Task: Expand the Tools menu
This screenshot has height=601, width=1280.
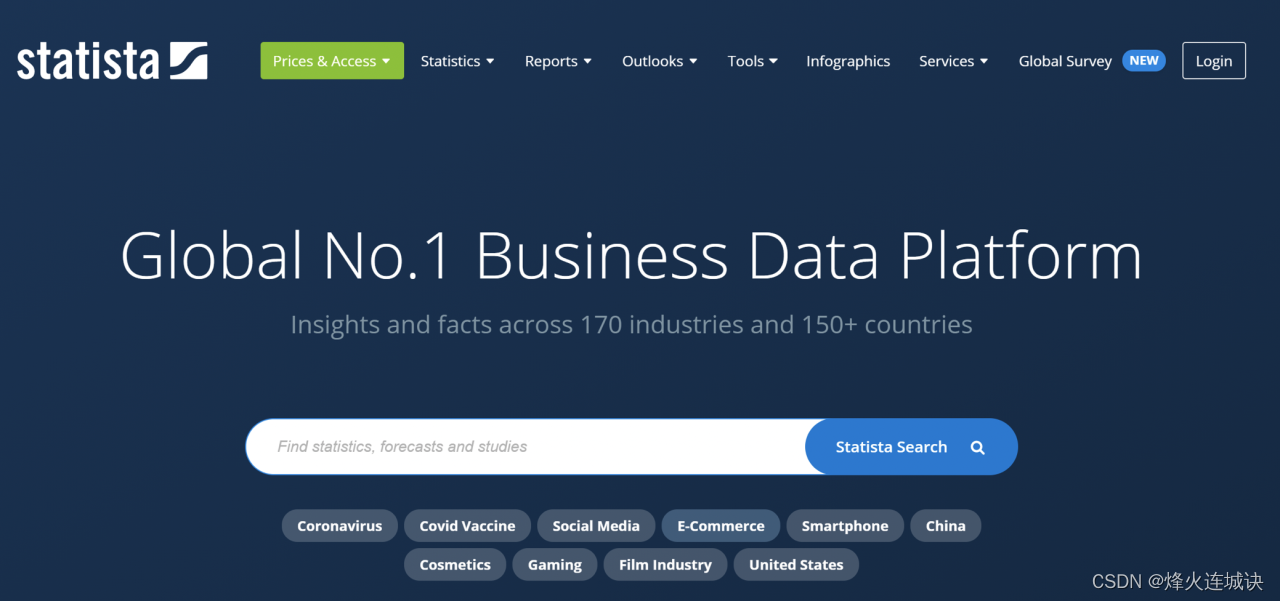Action: click(x=753, y=61)
